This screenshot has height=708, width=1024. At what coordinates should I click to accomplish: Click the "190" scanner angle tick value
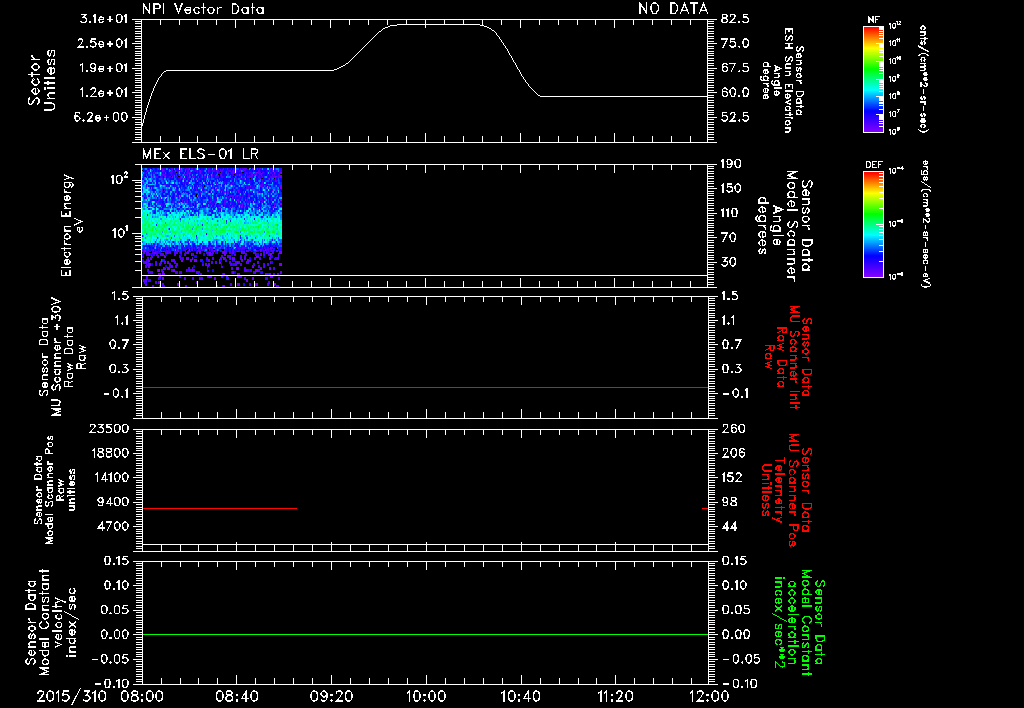pos(731,164)
